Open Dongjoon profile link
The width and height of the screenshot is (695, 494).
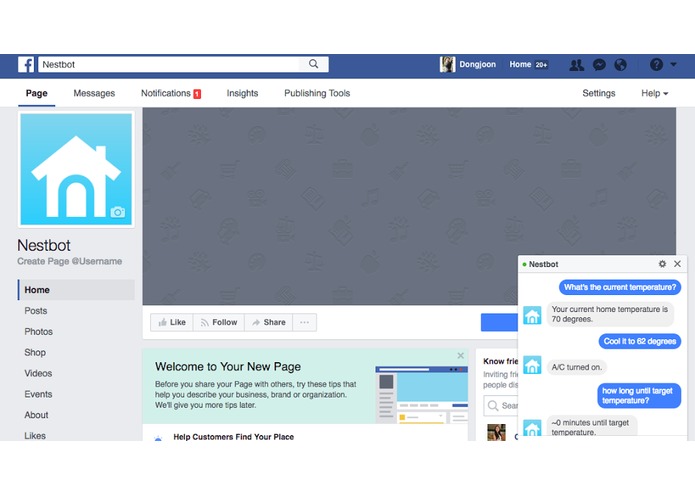(x=477, y=65)
